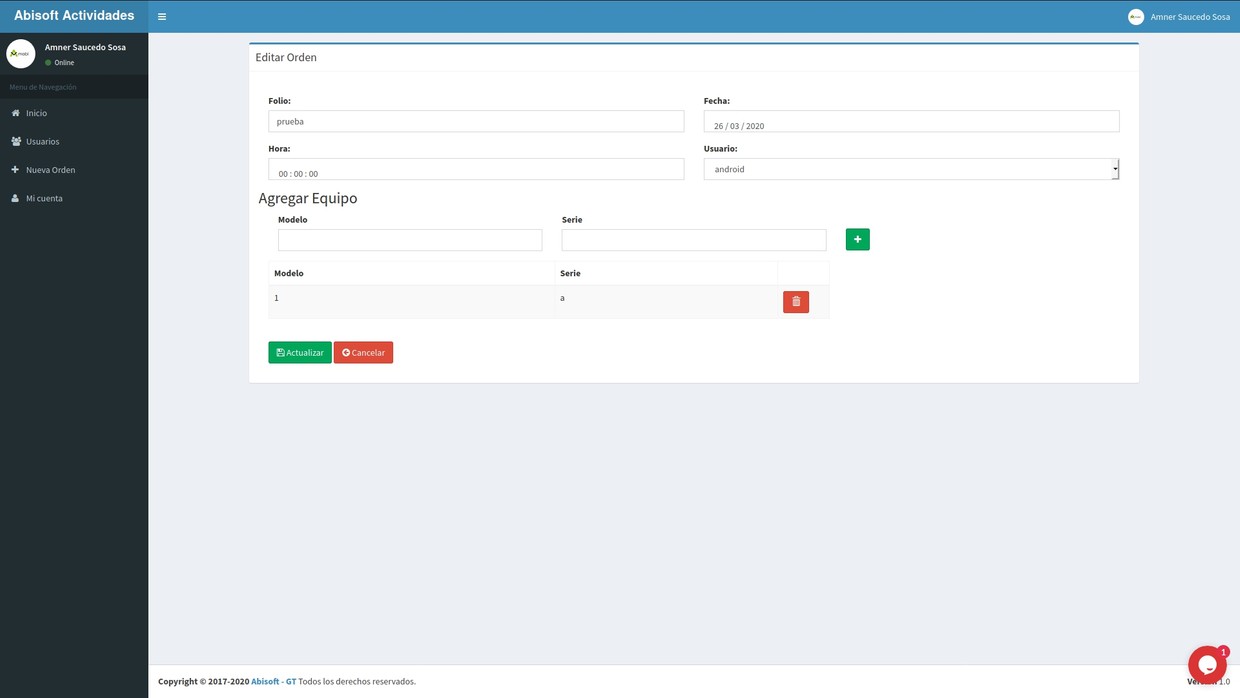Click the users icon beside Usuarios

tap(16, 141)
